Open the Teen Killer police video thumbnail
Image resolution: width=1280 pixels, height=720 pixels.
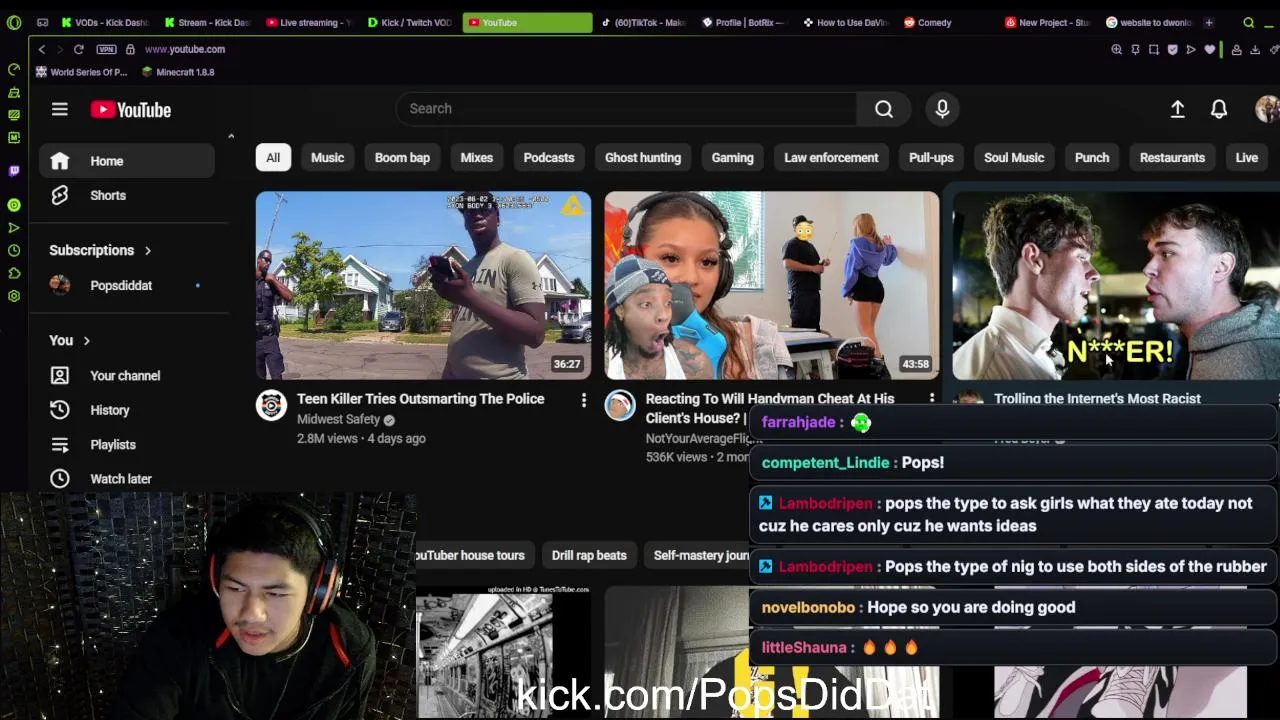click(x=423, y=286)
